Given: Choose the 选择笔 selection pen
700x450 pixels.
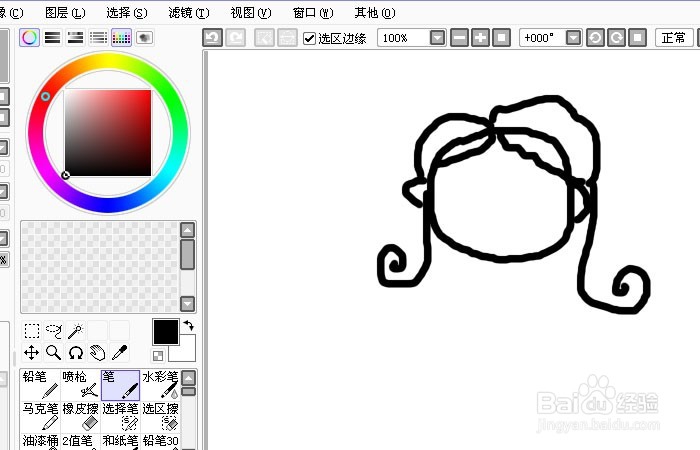Looking at the screenshot, I should tap(121, 417).
